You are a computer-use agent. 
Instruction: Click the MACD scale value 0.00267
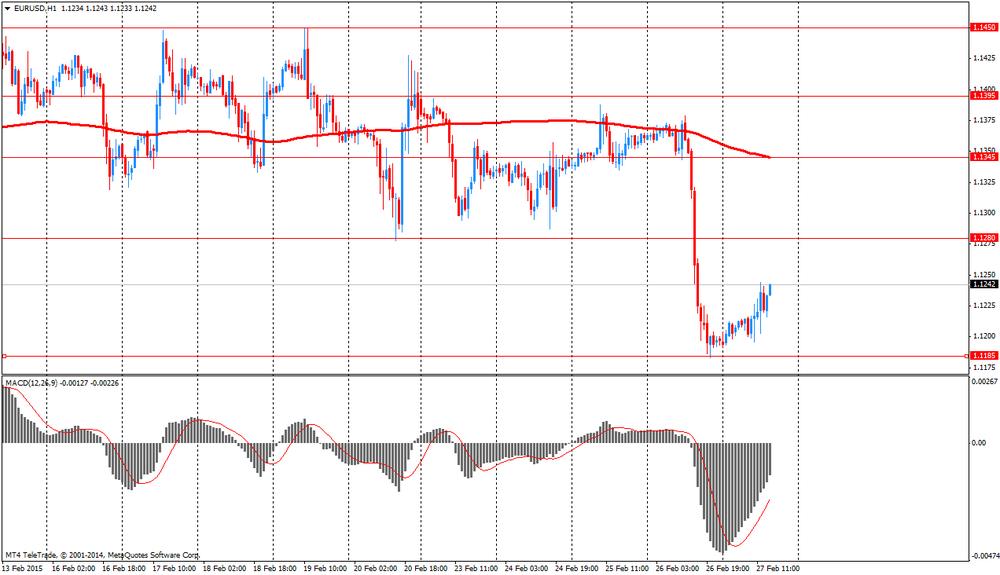tap(984, 381)
